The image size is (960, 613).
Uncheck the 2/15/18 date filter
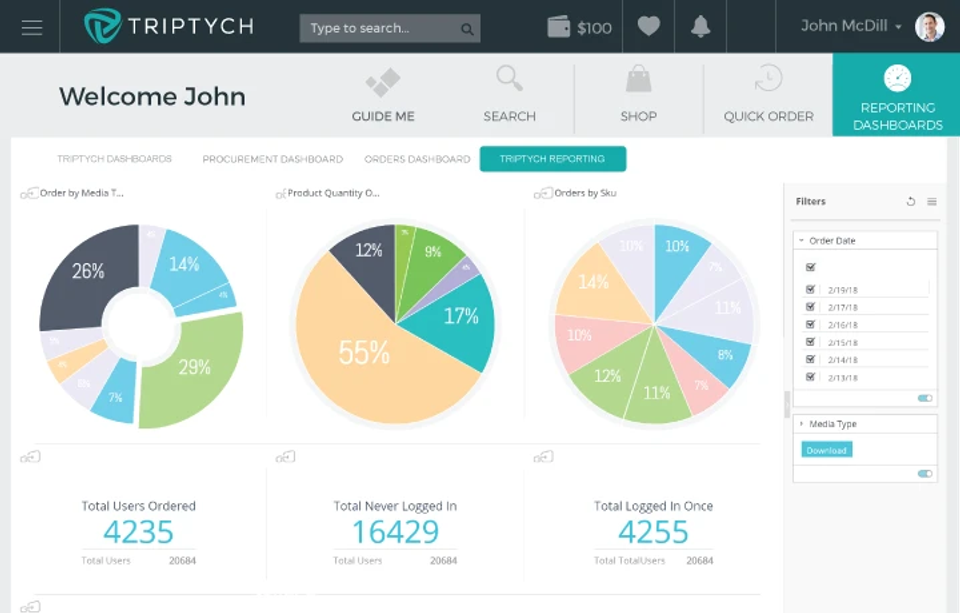811,342
